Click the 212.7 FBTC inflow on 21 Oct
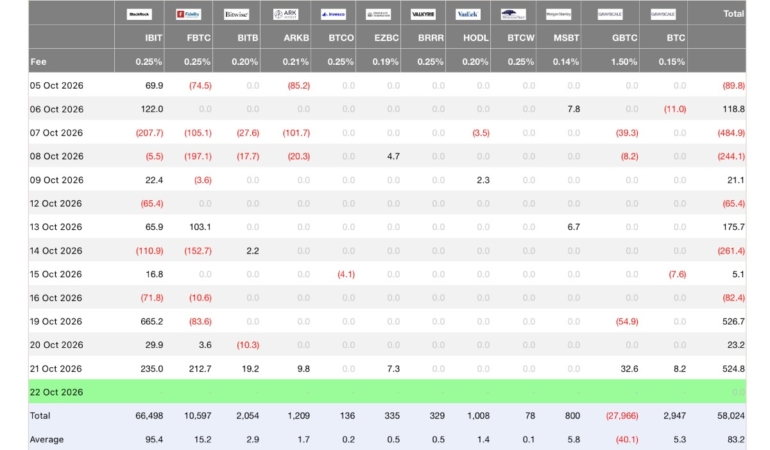The height and width of the screenshot is (450, 770). tap(200, 368)
